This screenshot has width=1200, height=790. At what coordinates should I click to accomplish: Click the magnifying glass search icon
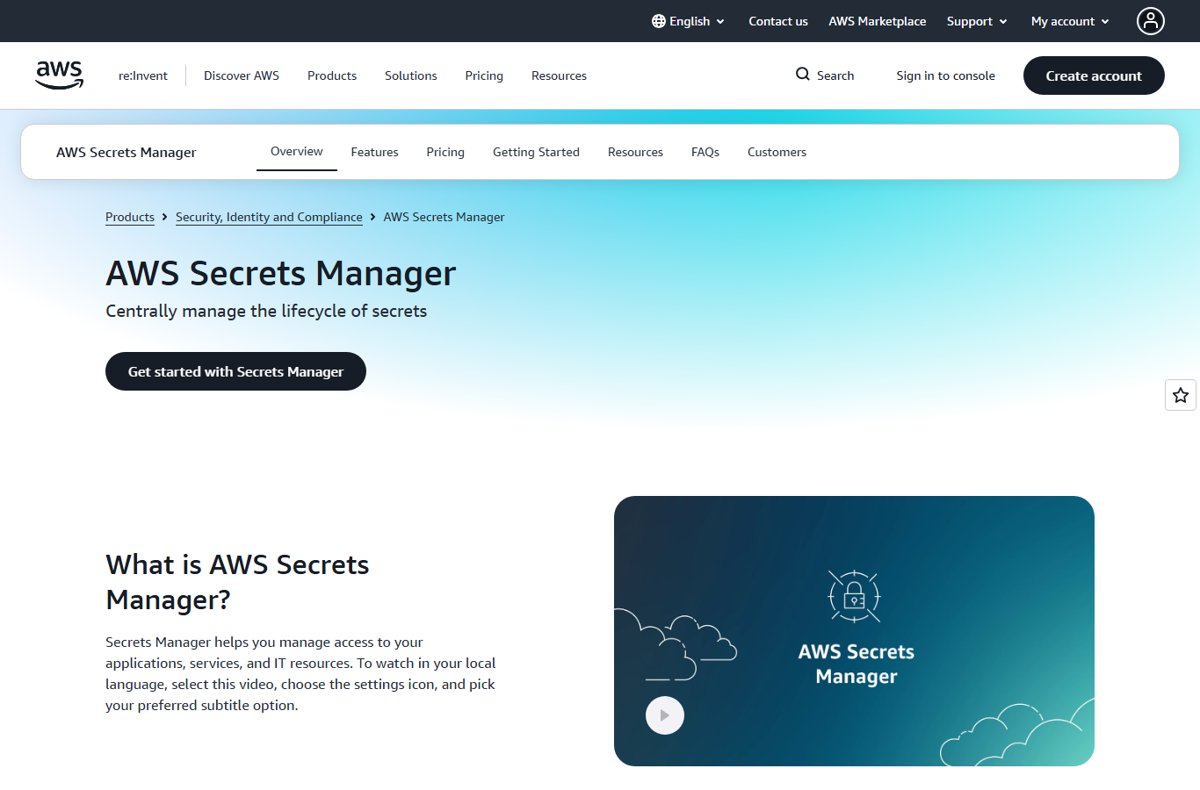coord(803,74)
